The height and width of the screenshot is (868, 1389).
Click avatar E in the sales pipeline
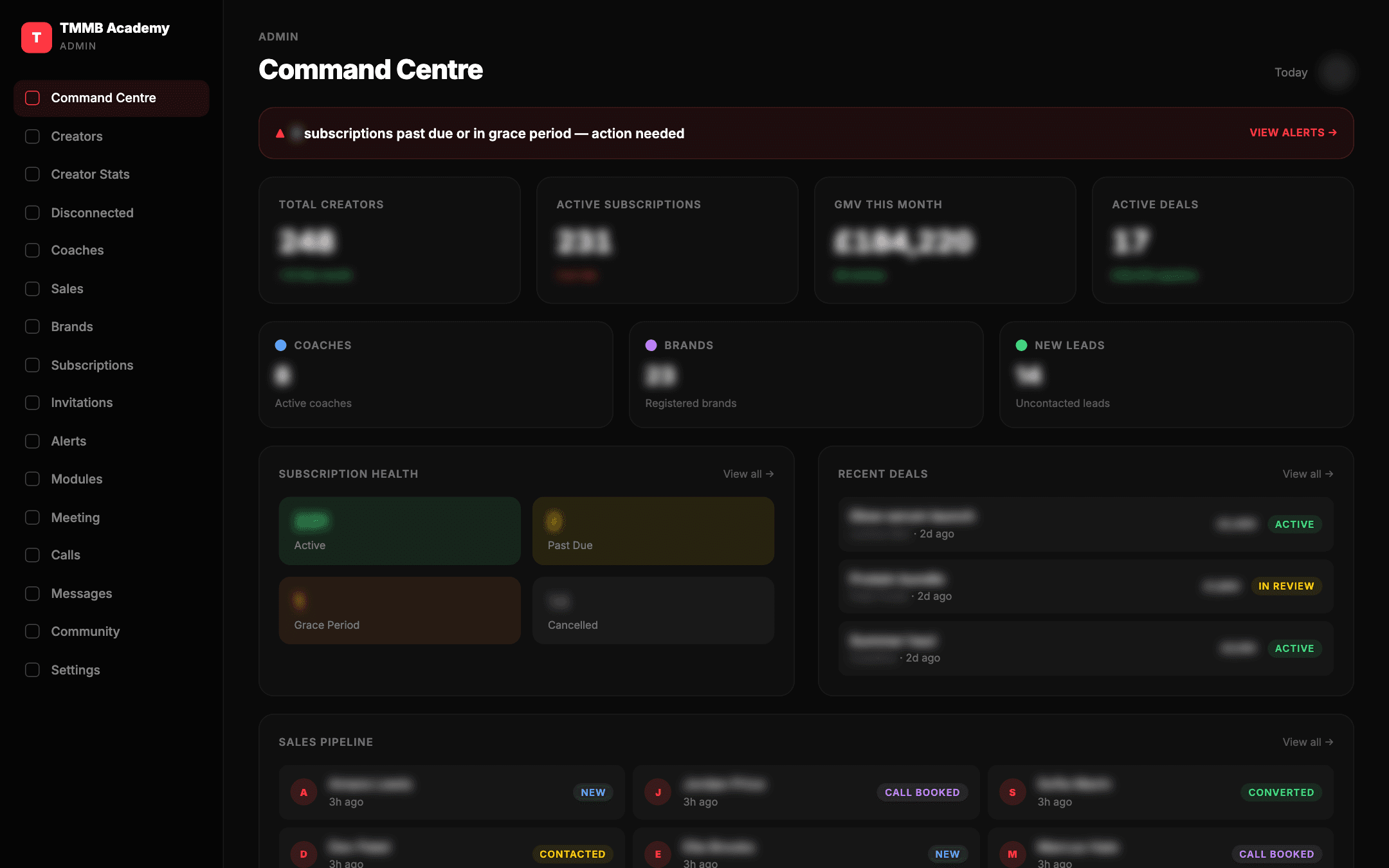coord(658,854)
